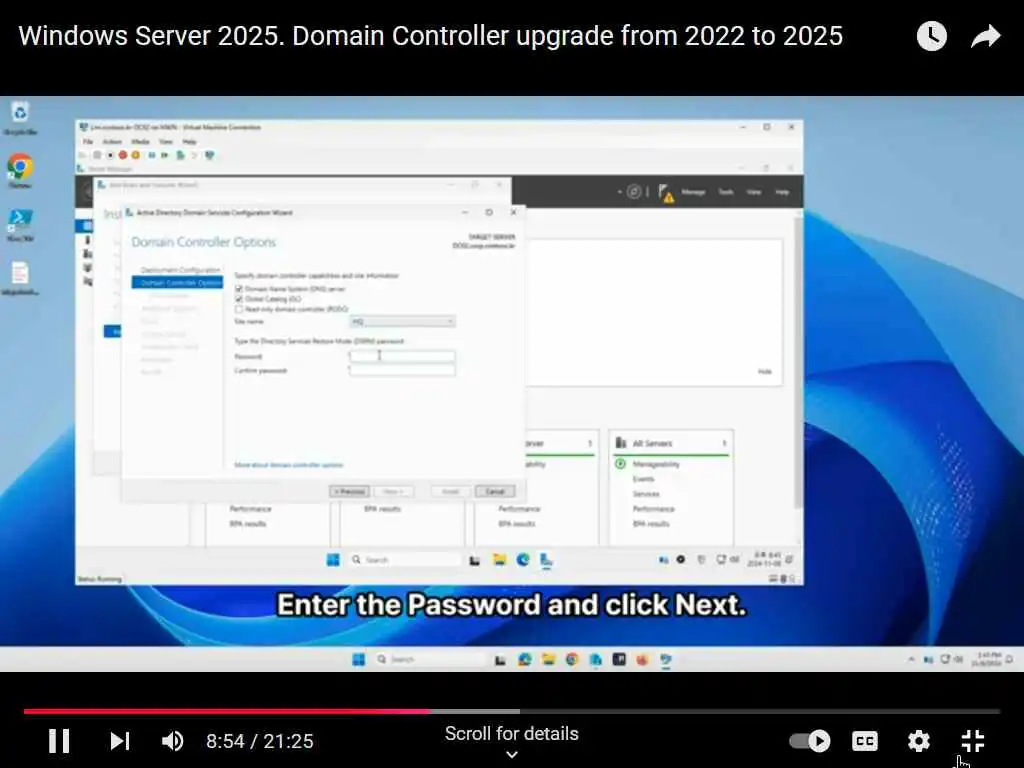The width and height of the screenshot is (1024, 768).
Task: Open Help menu in Virtual Machine Connection
Action: tap(189, 142)
